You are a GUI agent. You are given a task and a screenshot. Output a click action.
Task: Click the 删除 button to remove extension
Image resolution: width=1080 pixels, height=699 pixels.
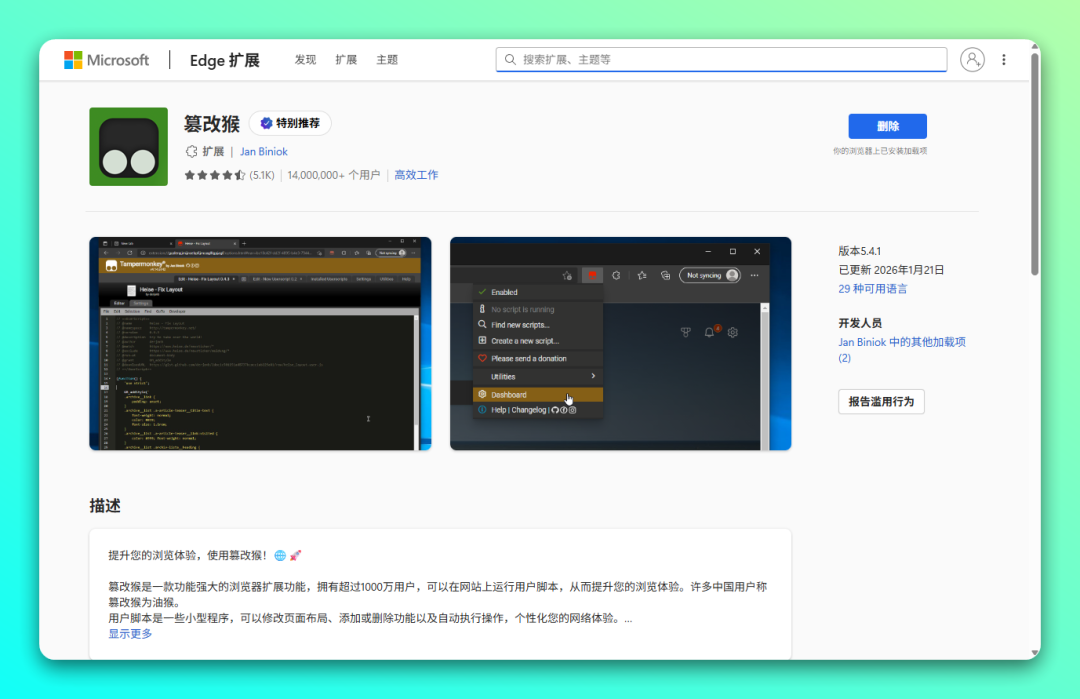[x=886, y=126]
